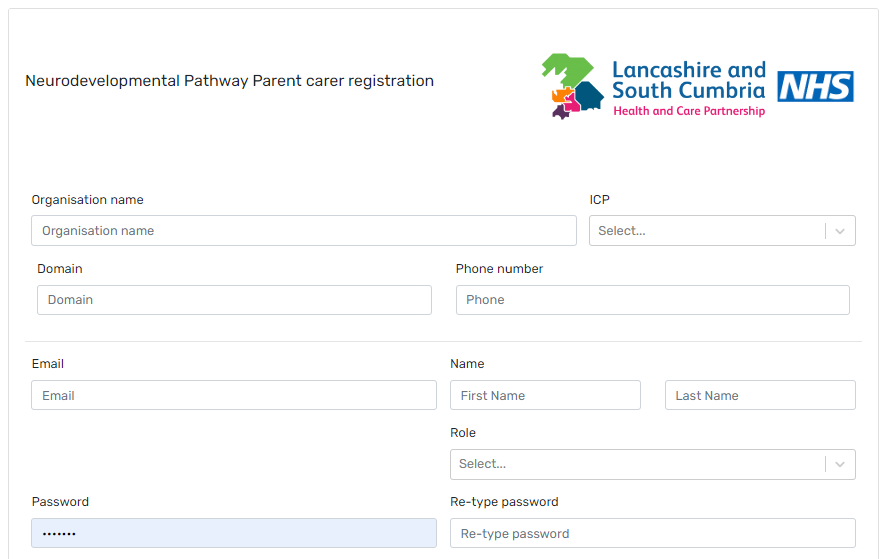The image size is (885, 559).
Task: Click the ICP Select... combo box
Action: tap(707, 231)
